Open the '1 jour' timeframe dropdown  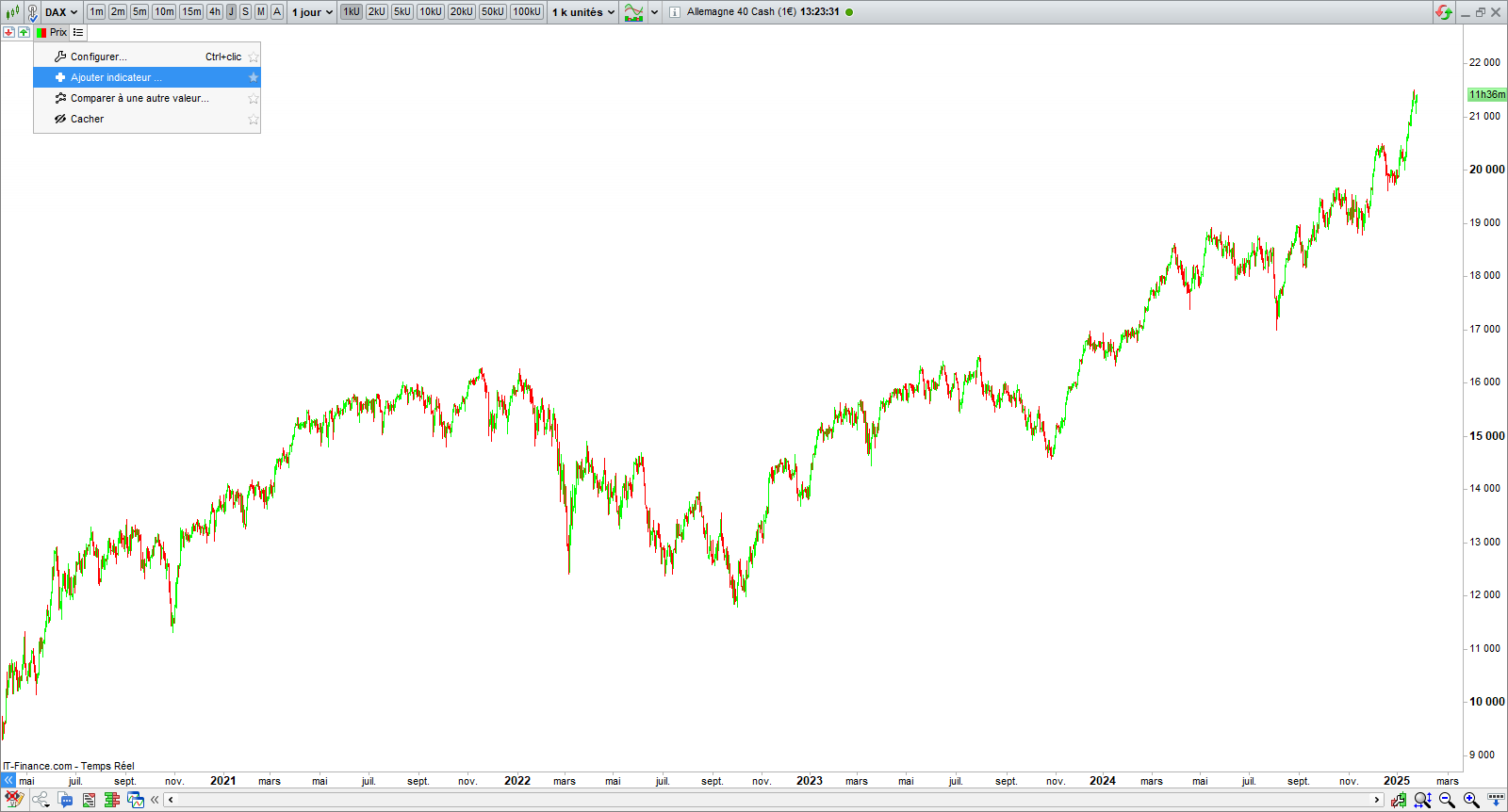(312, 12)
